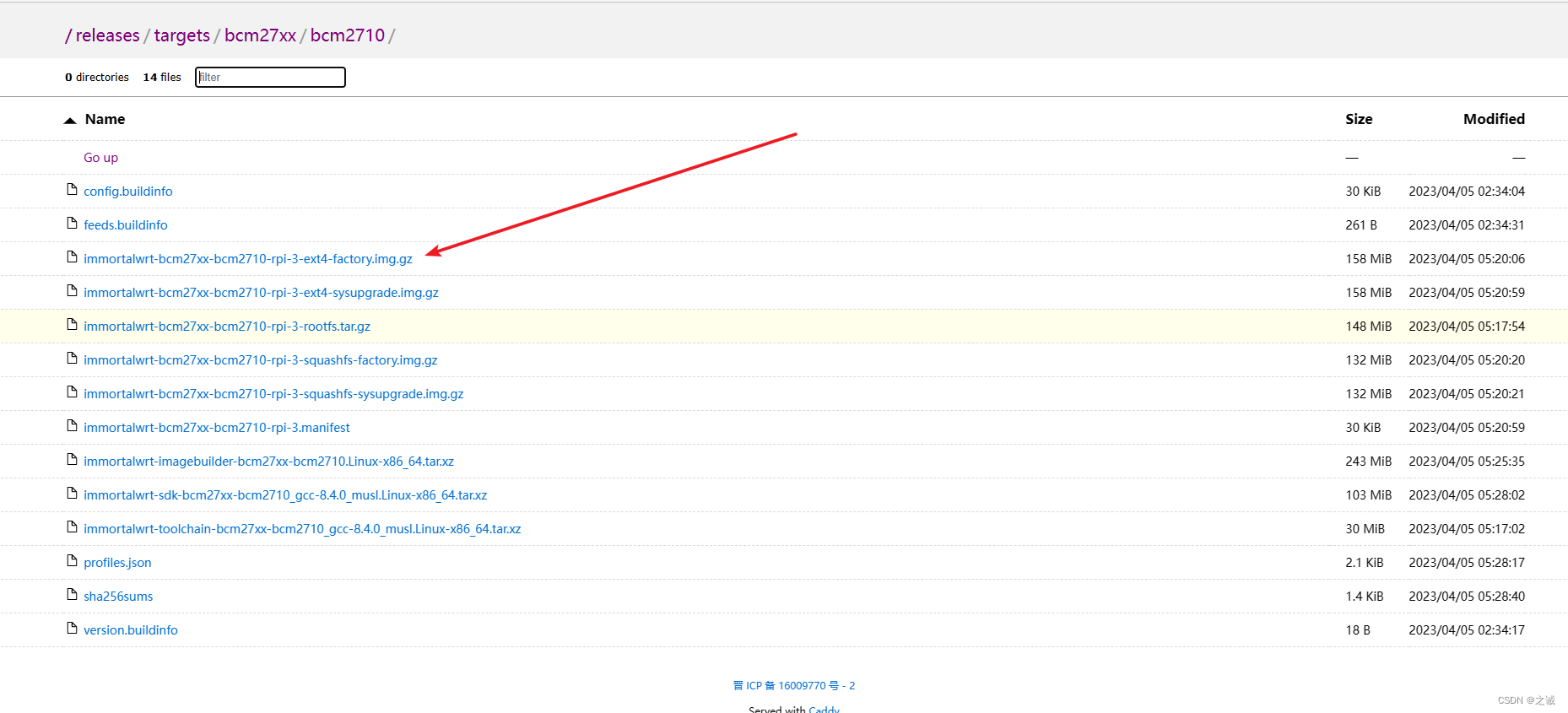Open the bcm2710 breadcrumb link
The height and width of the screenshot is (713, 1568).
(x=347, y=35)
